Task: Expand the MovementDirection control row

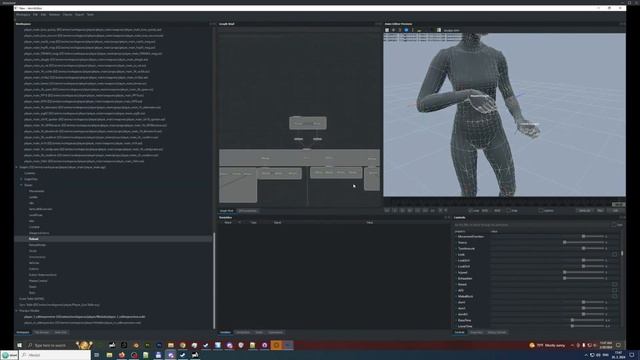Action: (456, 236)
